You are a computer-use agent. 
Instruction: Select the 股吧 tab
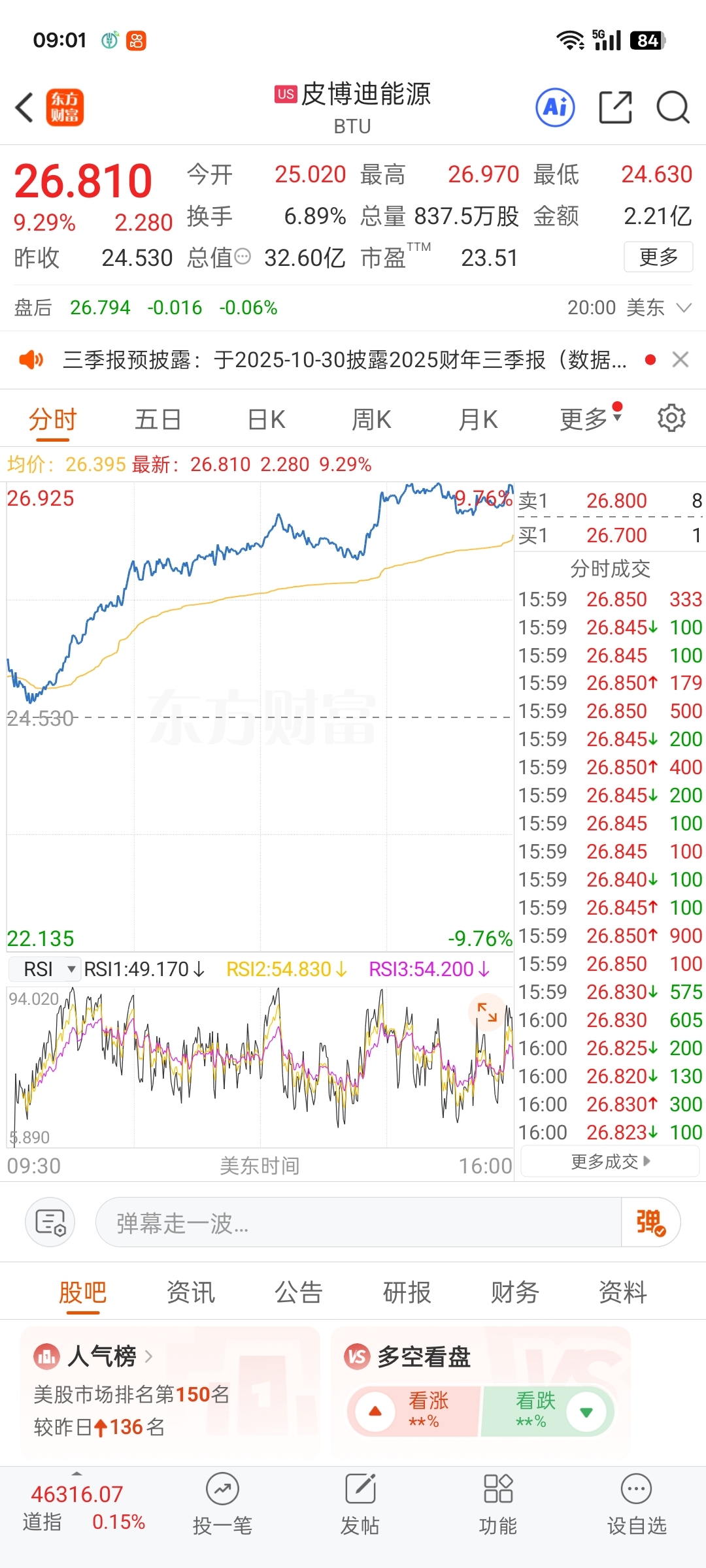[x=82, y=1292]
